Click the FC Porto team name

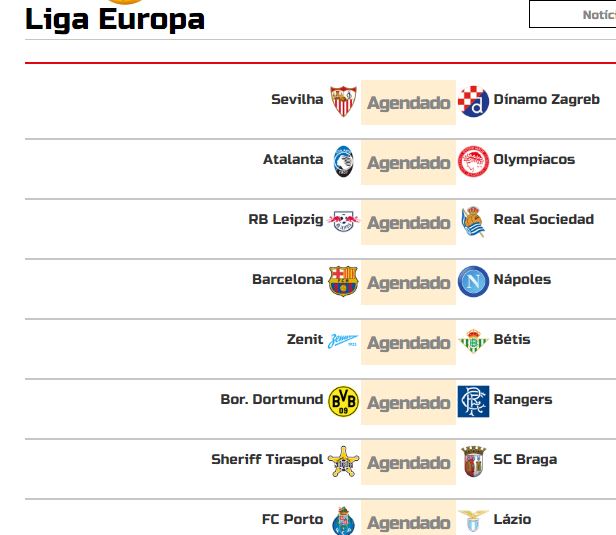292,519
